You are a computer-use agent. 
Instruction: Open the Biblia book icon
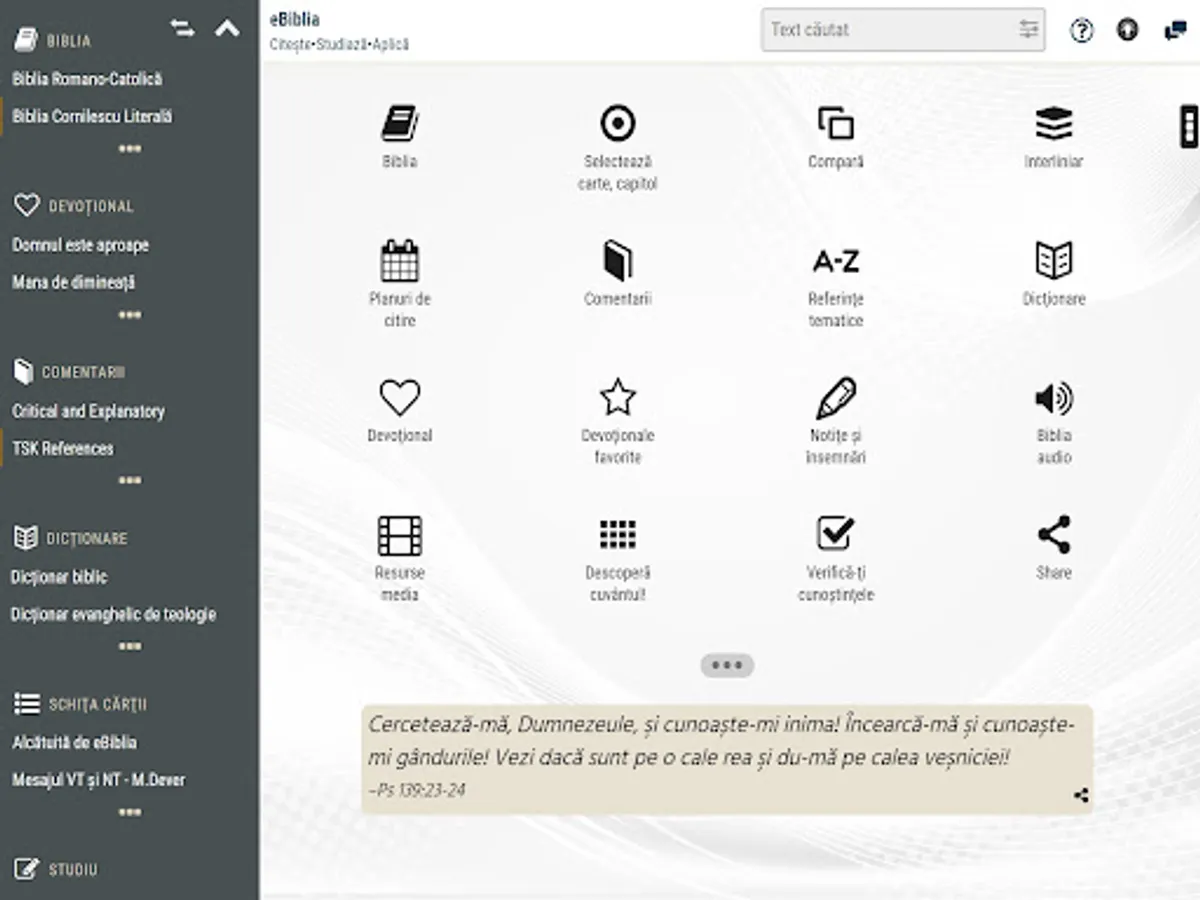click(400, 124)
